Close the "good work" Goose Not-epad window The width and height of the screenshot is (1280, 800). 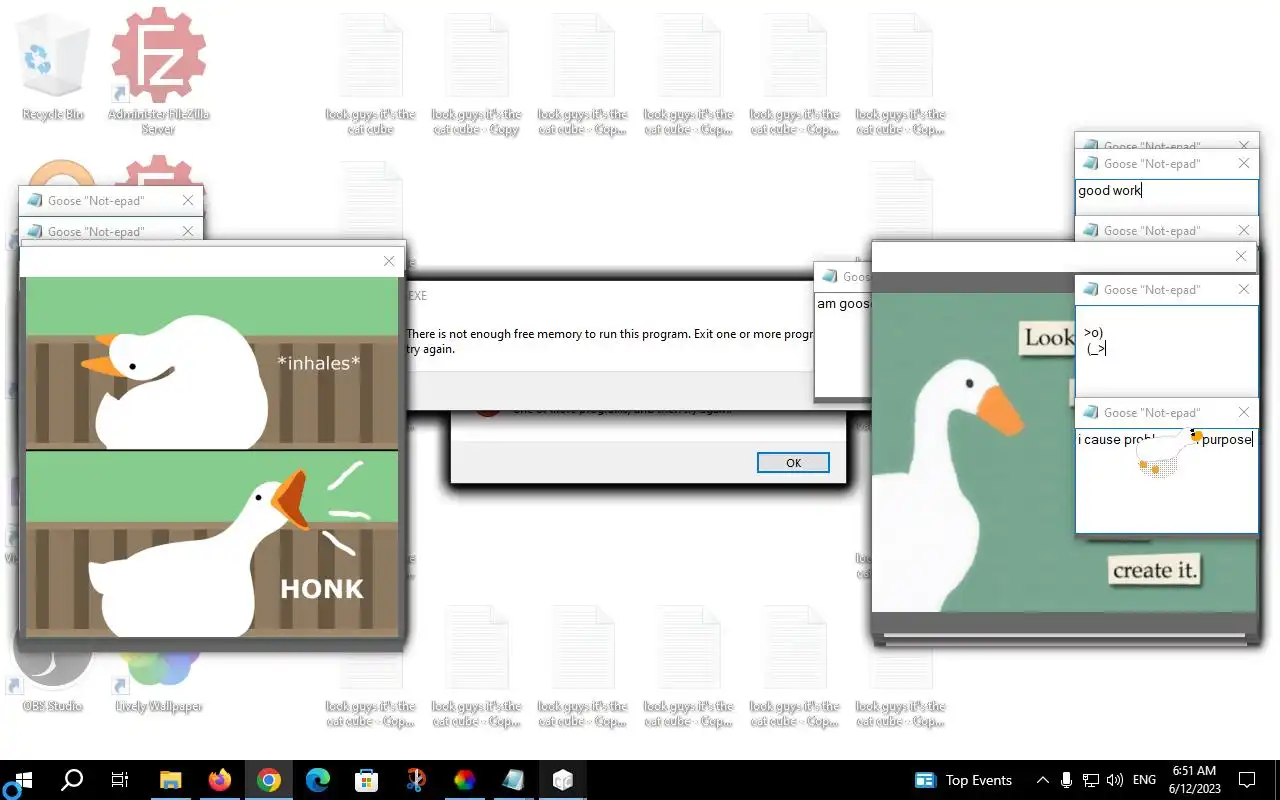pyautogui.click(x=1244, y=163)
